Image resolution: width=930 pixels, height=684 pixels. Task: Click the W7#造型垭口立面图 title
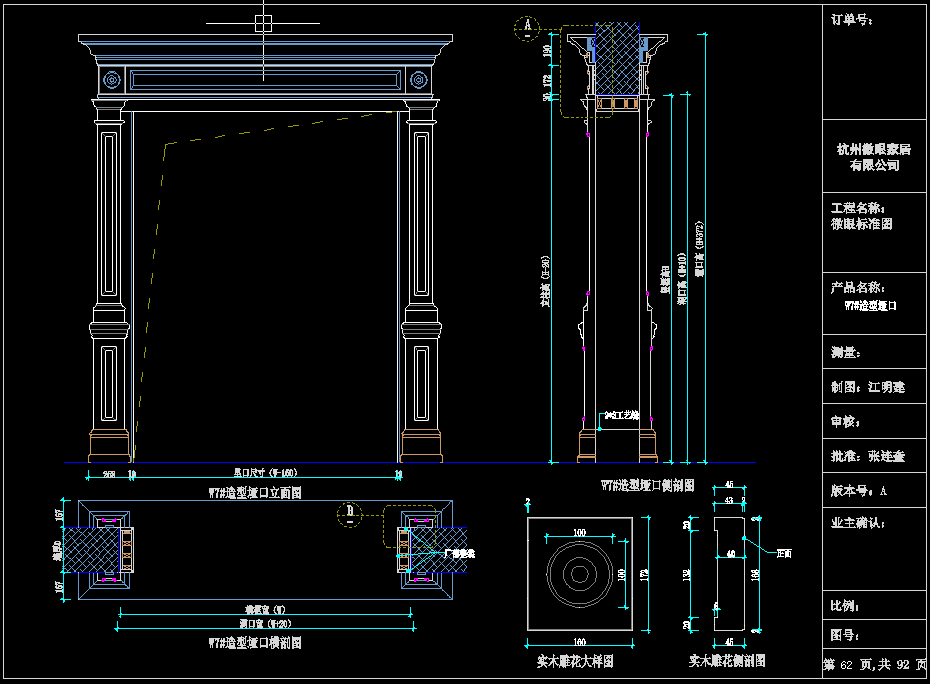pos(255,492)
